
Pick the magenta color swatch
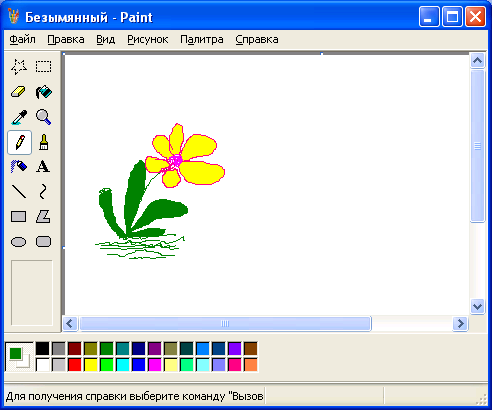coord(155,365)
